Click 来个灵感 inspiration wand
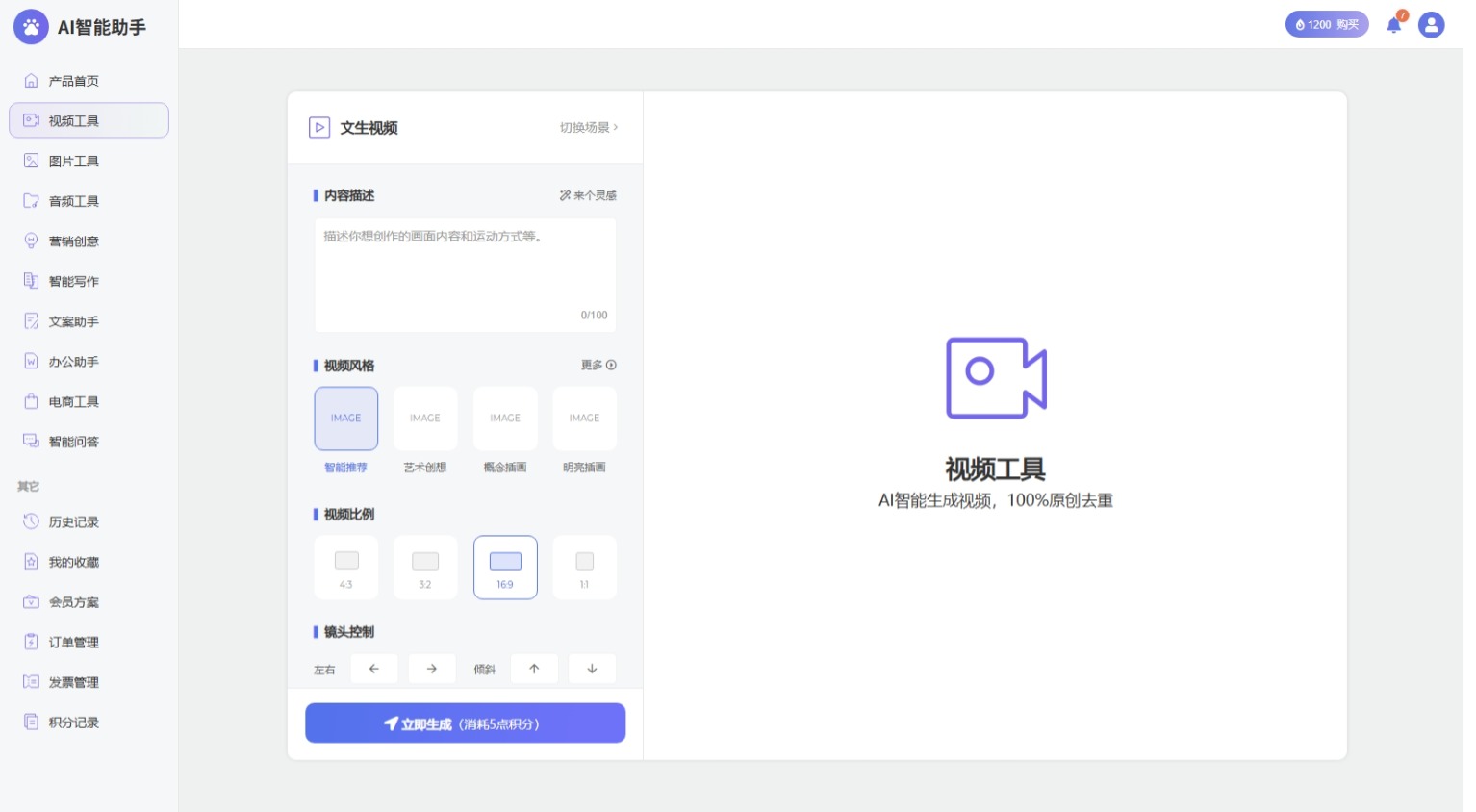1476x812 pixels. point(588,195)
